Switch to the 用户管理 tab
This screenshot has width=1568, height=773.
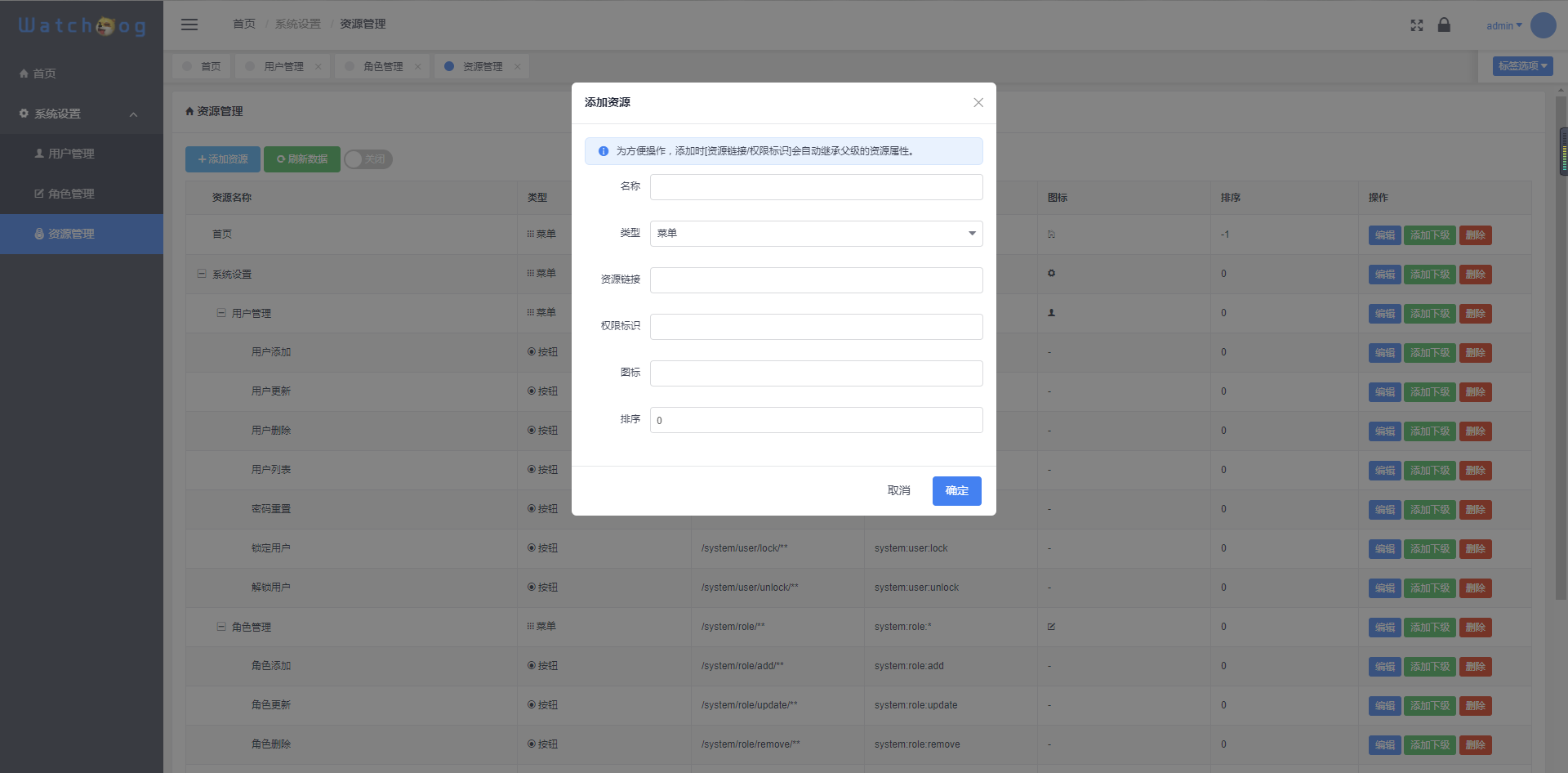(283, 66)
